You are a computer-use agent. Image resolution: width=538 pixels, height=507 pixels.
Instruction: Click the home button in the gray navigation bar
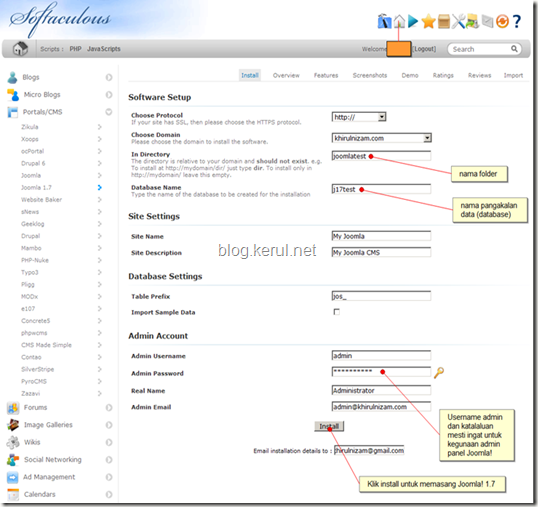(20, 48)
